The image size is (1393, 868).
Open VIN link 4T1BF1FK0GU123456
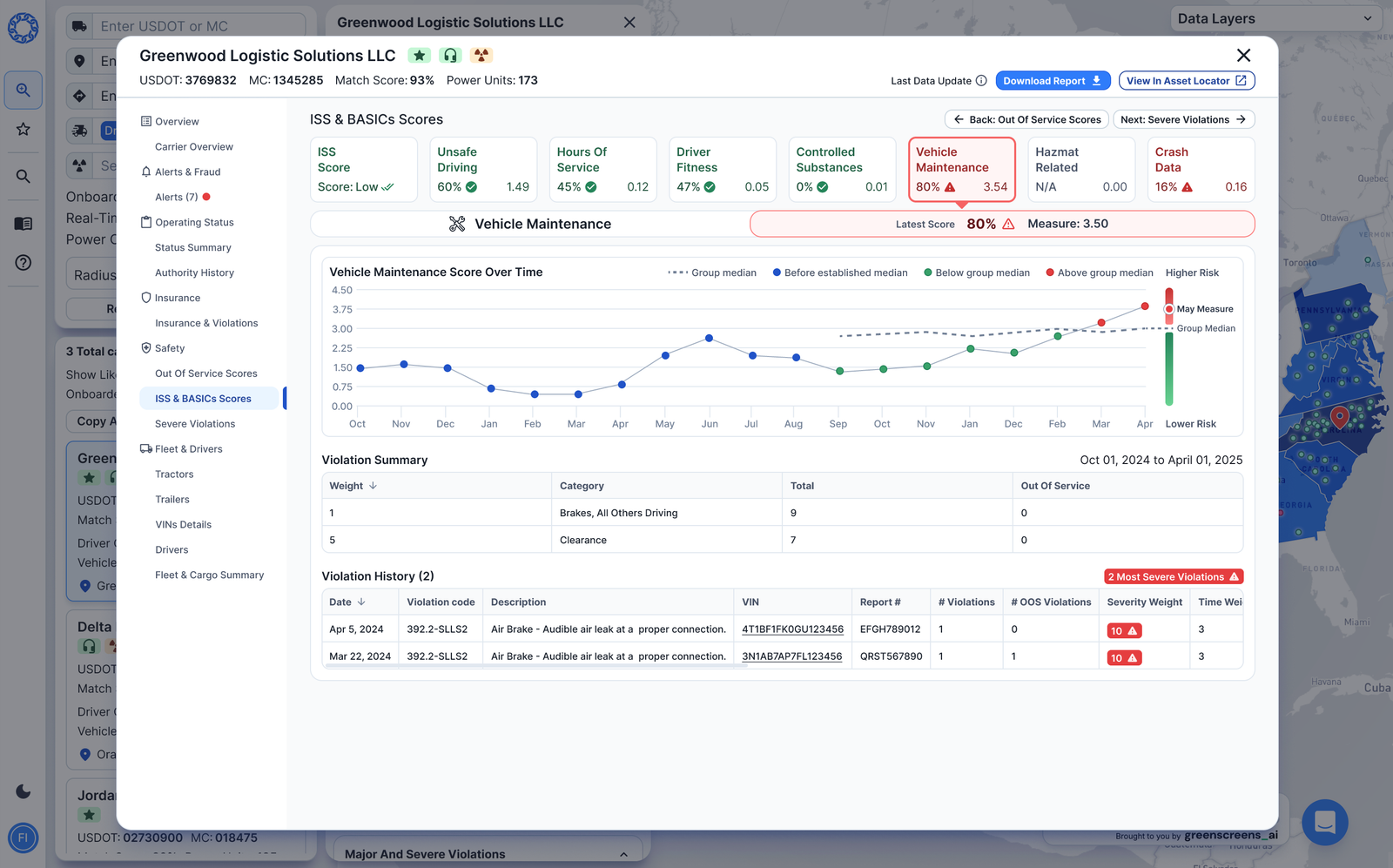coord(792,629)
